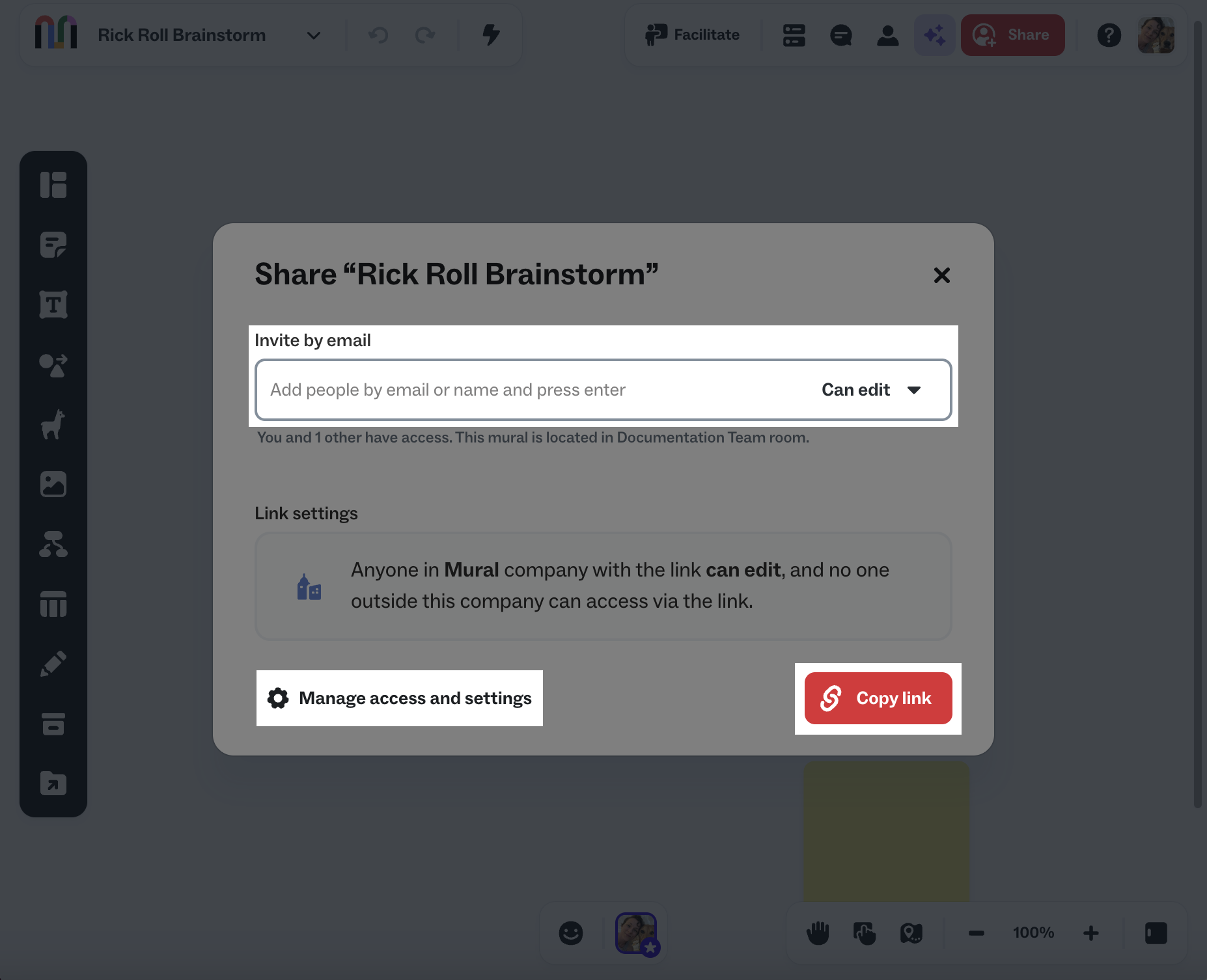Image resolution: width=1207 pixels, height=980 pixels.
Task: Open the Facilitate menu
Action: tap(692, 34)
